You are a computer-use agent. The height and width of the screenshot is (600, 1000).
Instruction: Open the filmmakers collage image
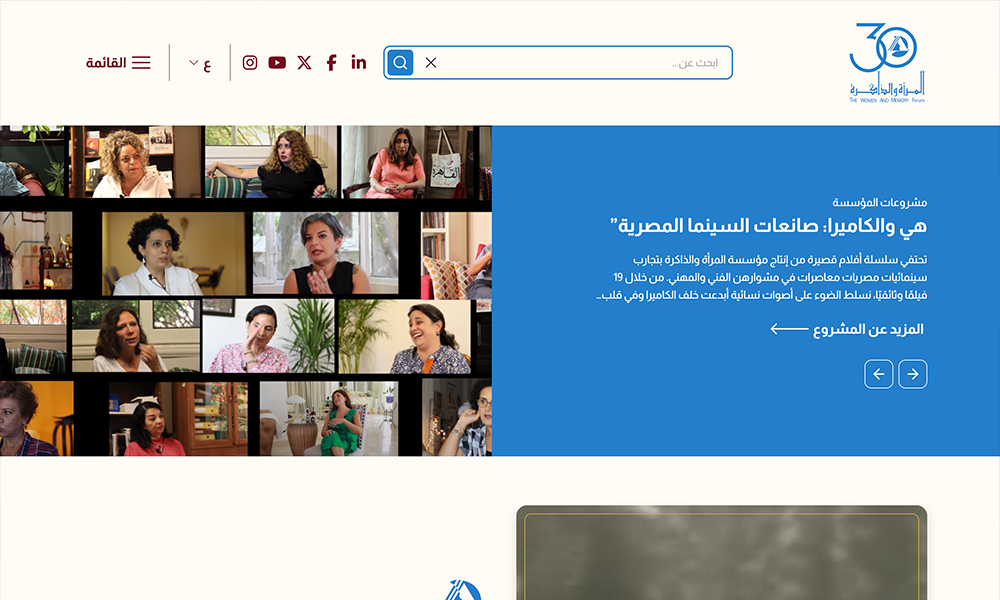pos(246,291)
